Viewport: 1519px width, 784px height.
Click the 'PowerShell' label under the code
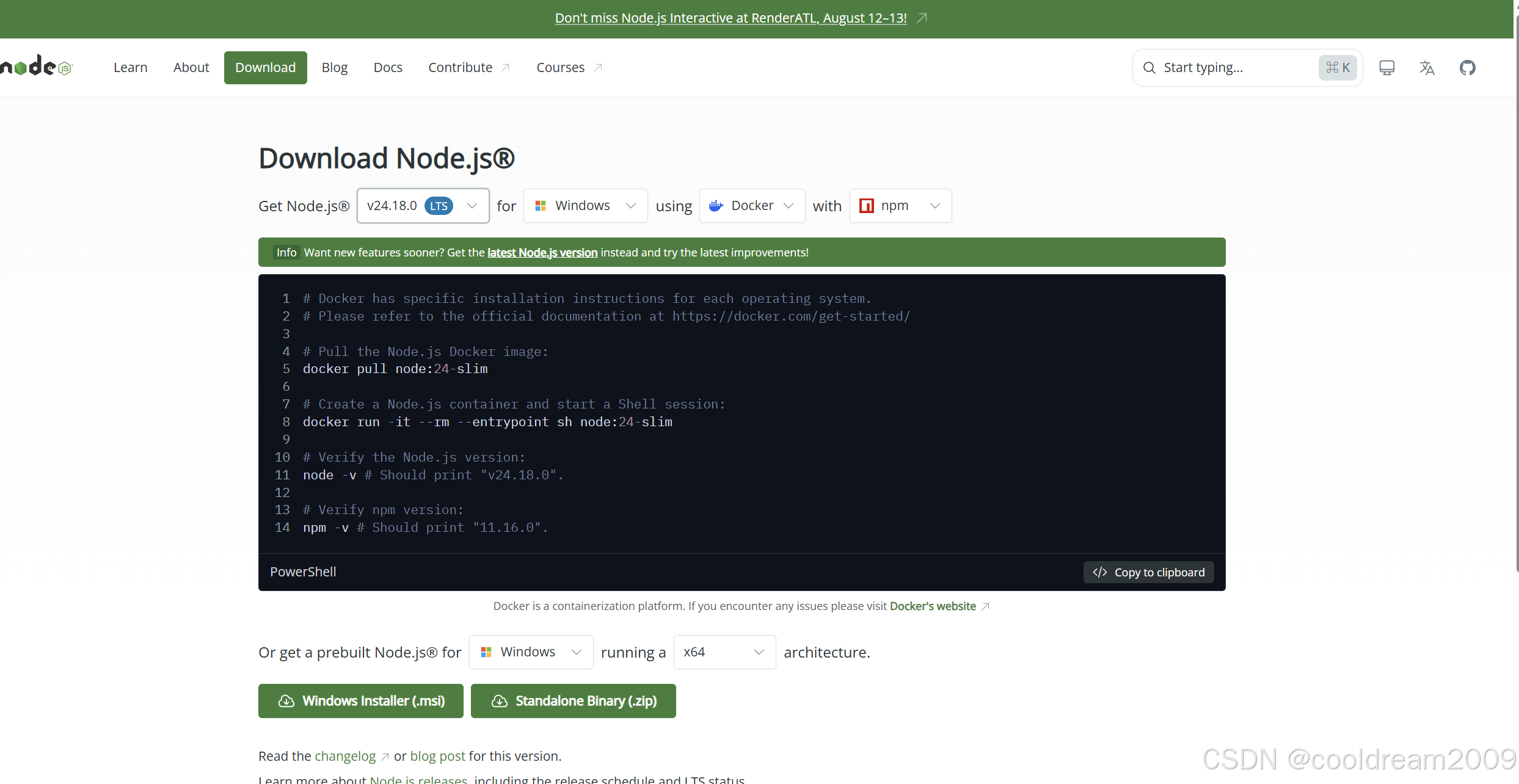(303, 572)
